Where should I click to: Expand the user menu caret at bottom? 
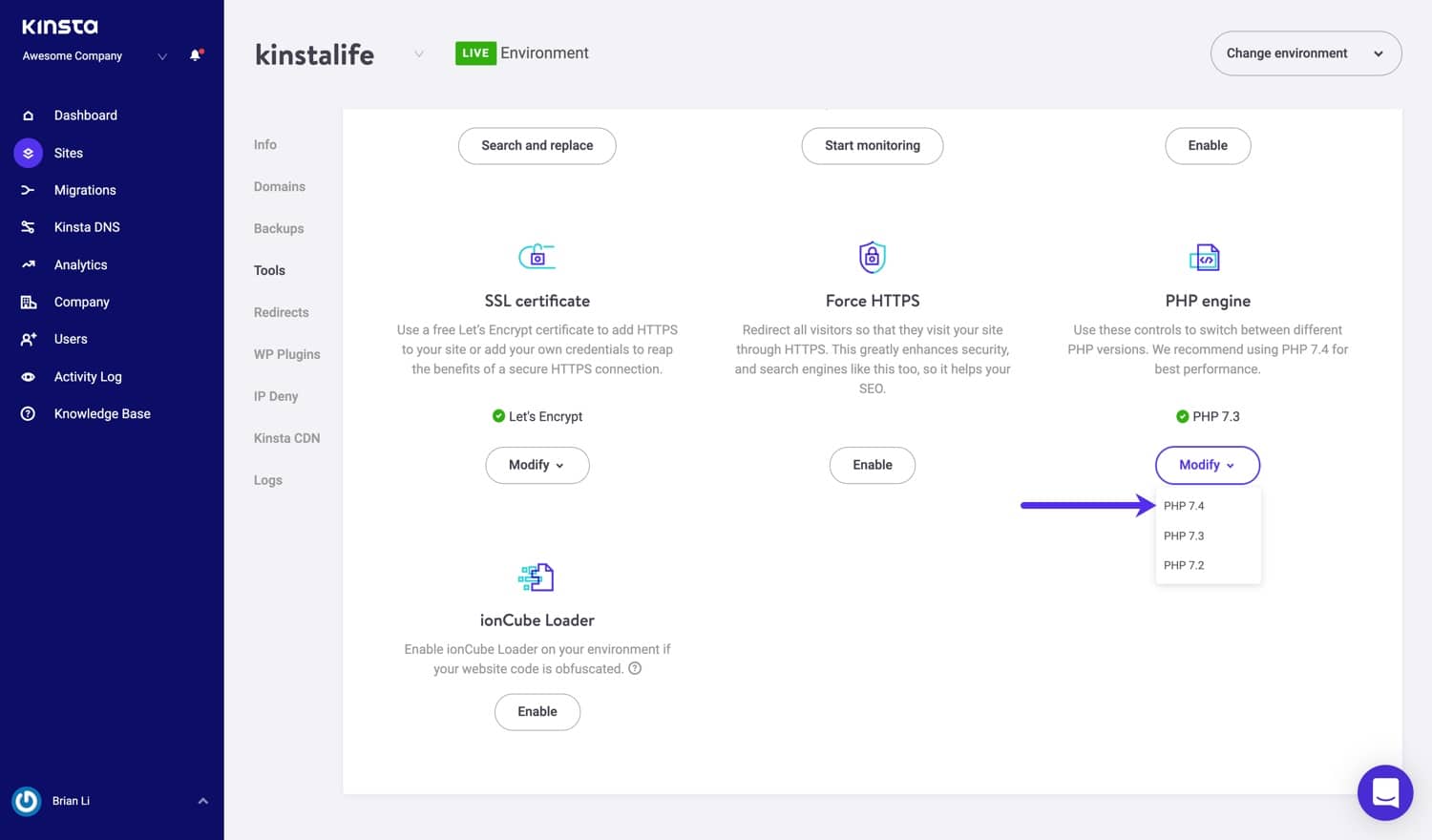202,801
